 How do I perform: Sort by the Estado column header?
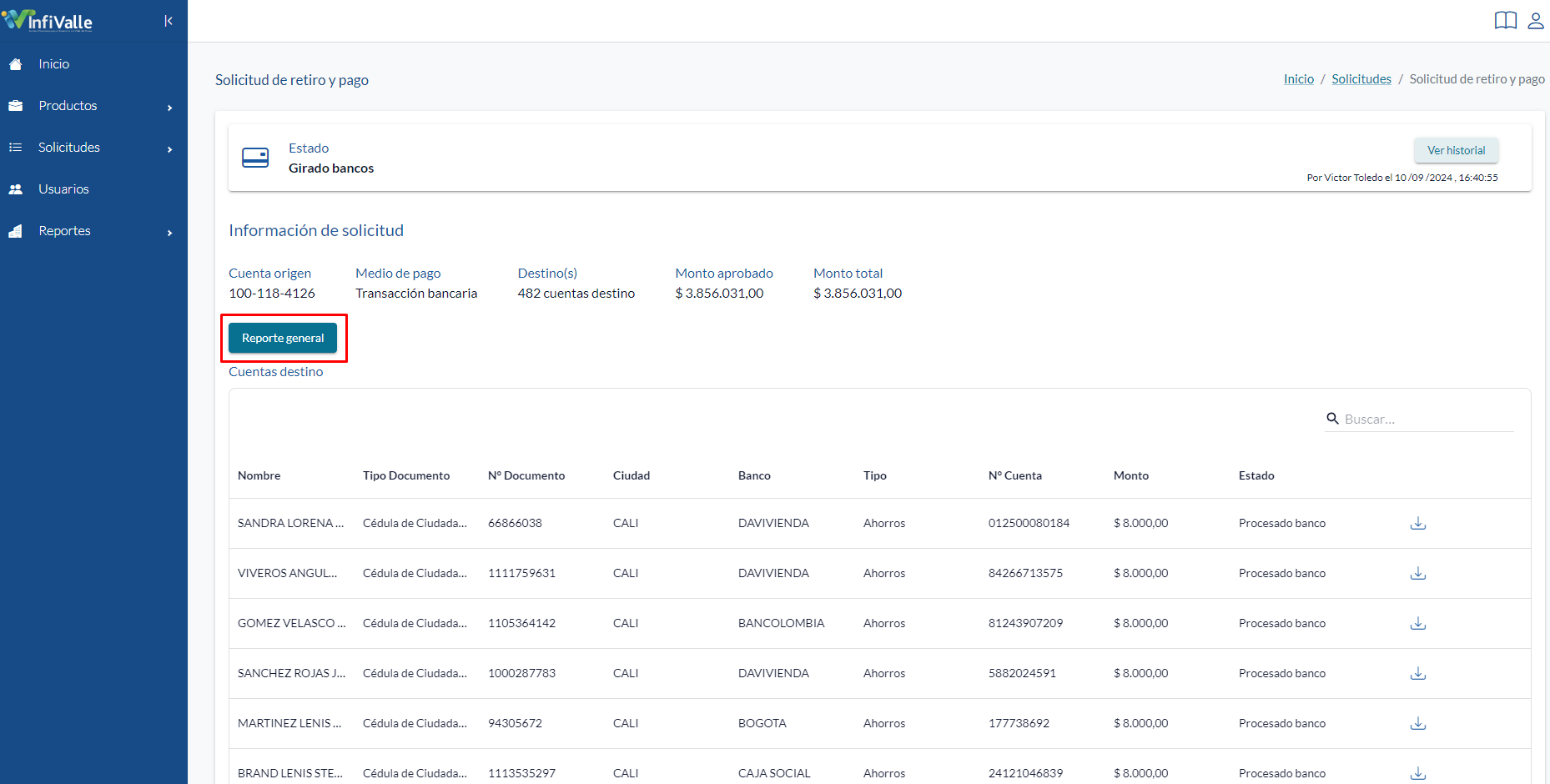click(x=1256, y=475)
